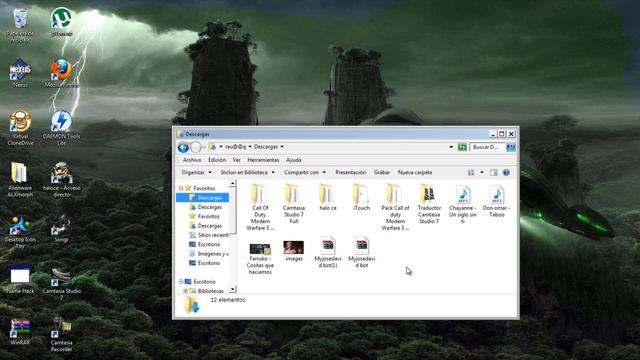Open the Ayuda menu

tap(293, 160)
